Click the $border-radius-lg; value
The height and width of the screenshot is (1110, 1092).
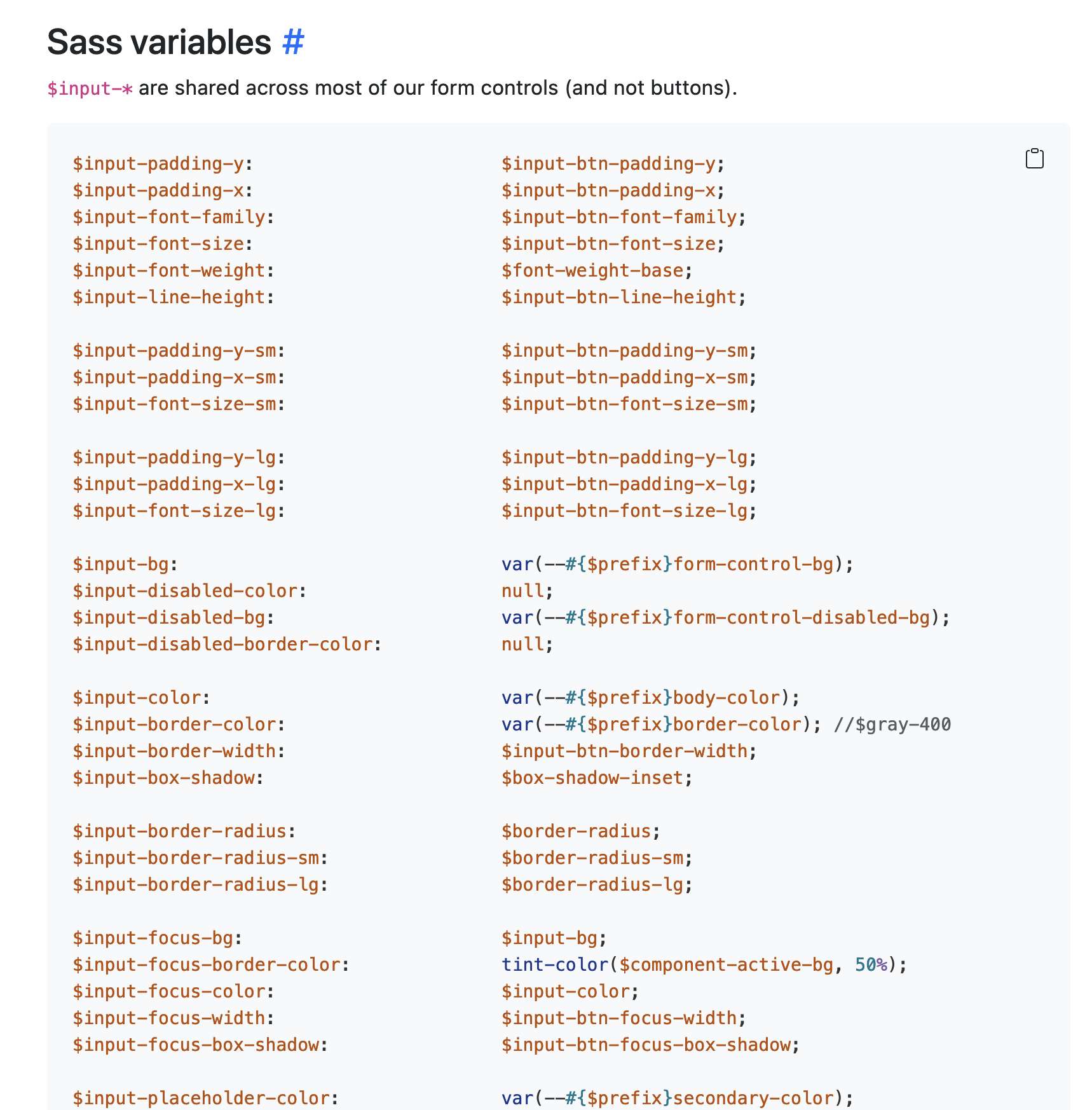pos(597,885)
